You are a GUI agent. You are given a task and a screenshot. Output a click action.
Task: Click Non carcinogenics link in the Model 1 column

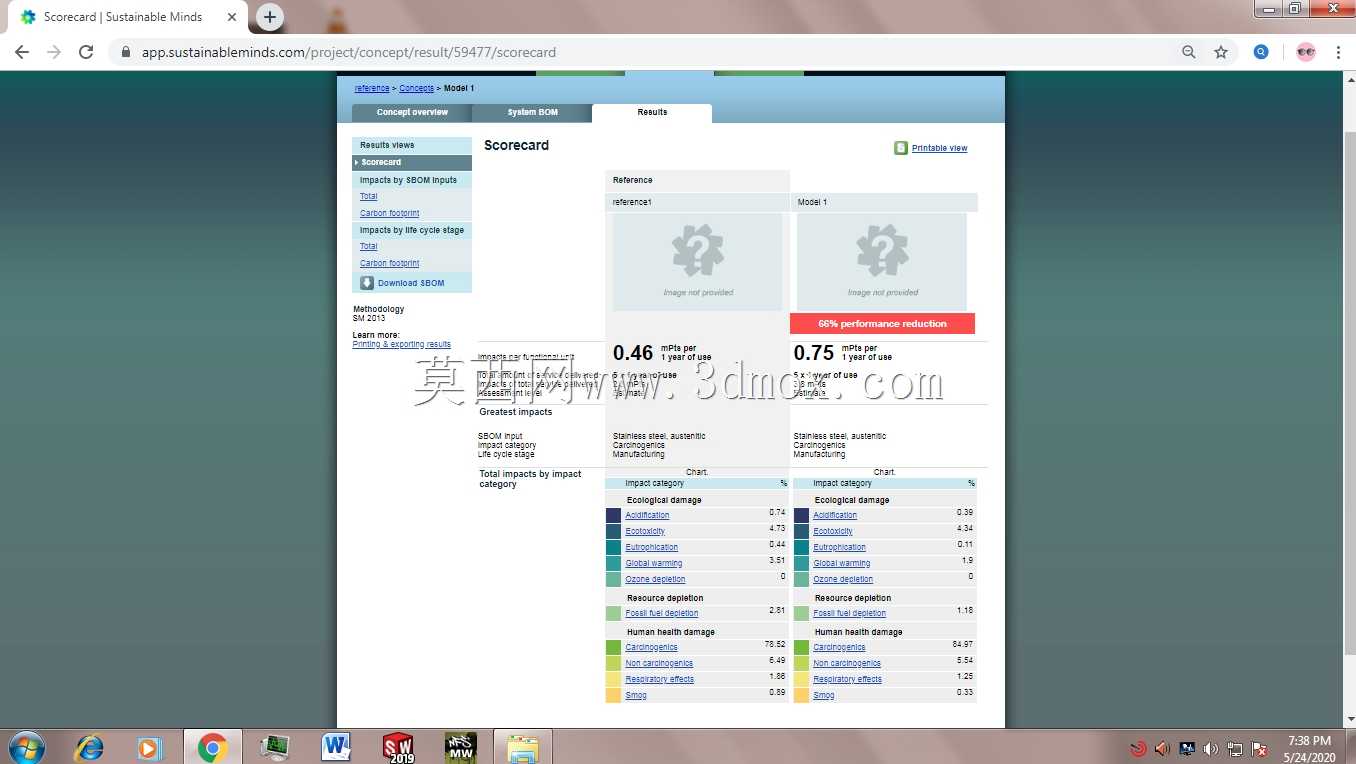point(847,664)
